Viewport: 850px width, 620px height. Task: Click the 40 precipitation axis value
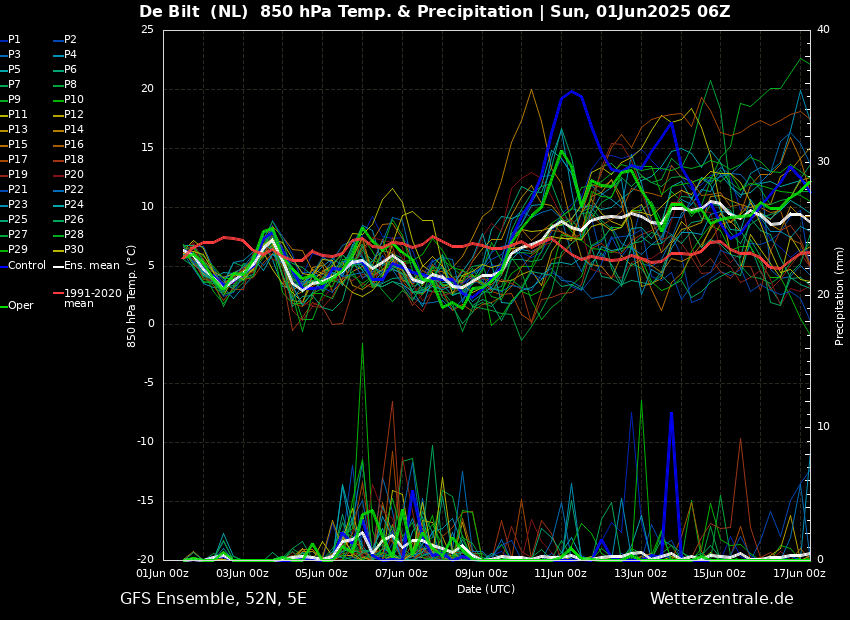[x=823, y=30]
